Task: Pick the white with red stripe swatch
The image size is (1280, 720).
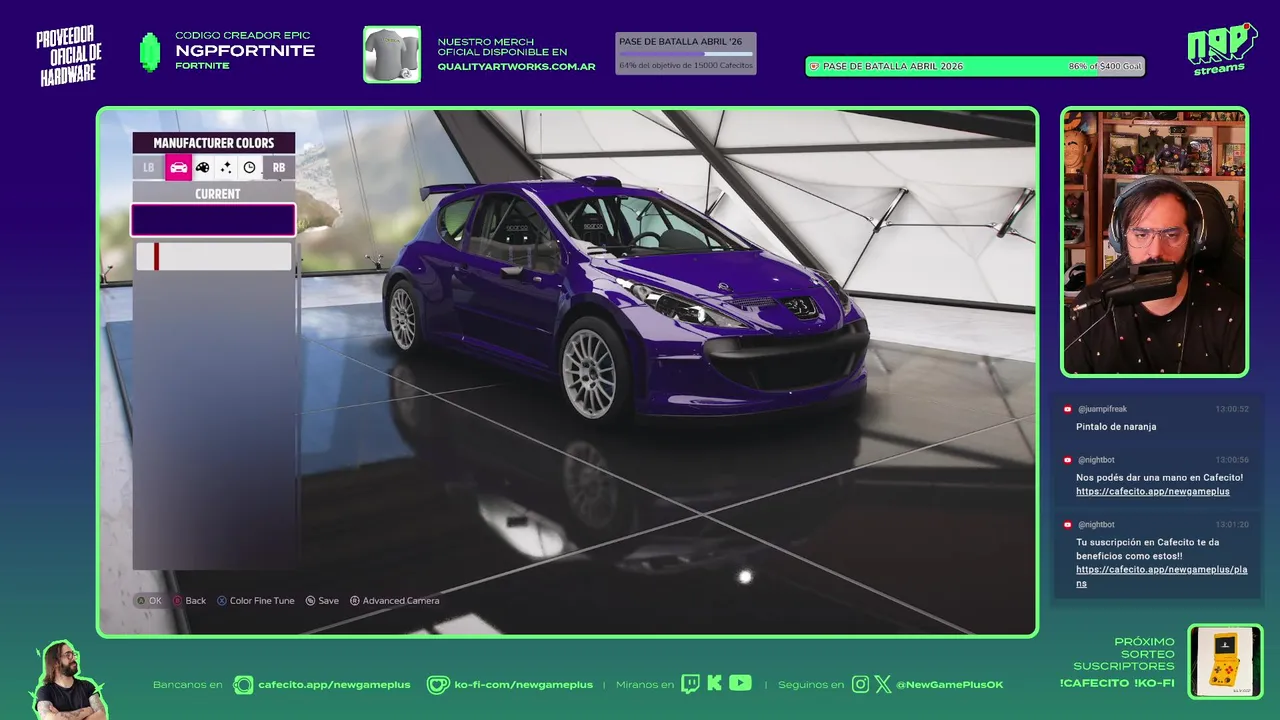Action: point(213,256)
